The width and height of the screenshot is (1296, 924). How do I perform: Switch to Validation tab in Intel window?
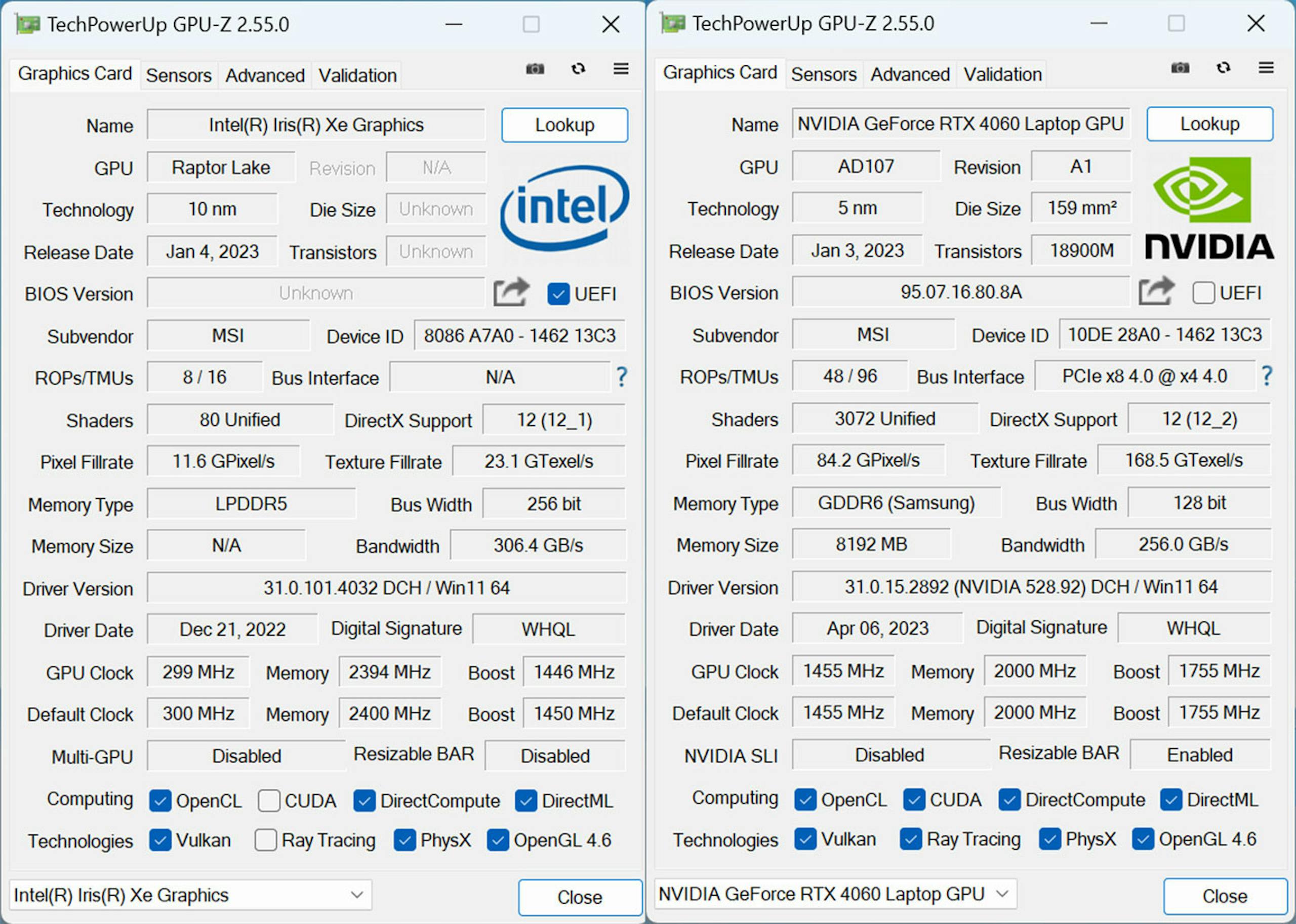point(357,75)
